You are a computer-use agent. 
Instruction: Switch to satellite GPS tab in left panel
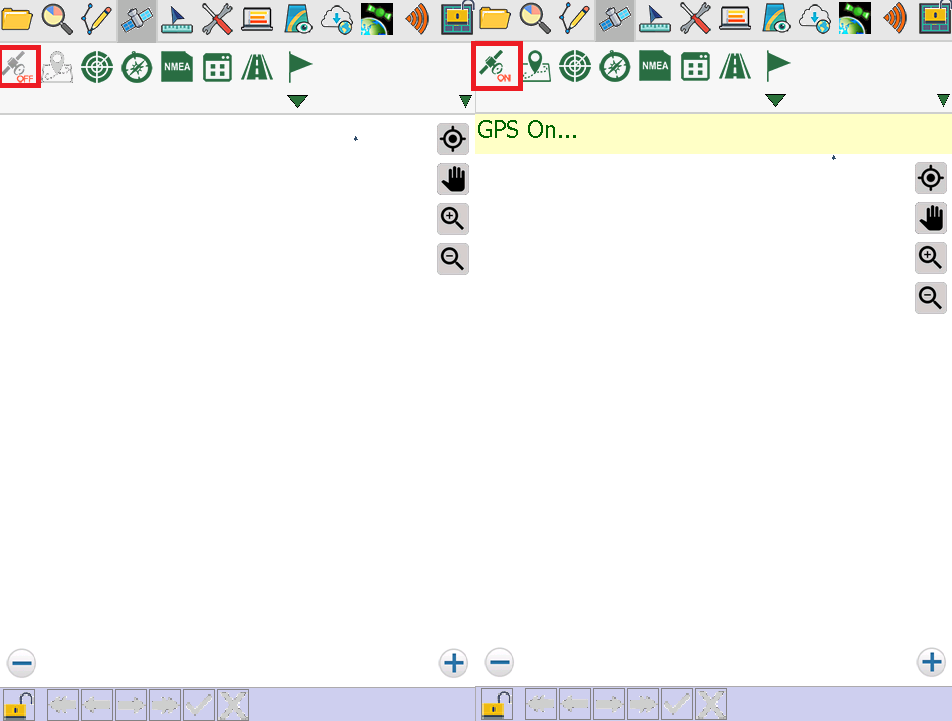(x=137, y=19)
